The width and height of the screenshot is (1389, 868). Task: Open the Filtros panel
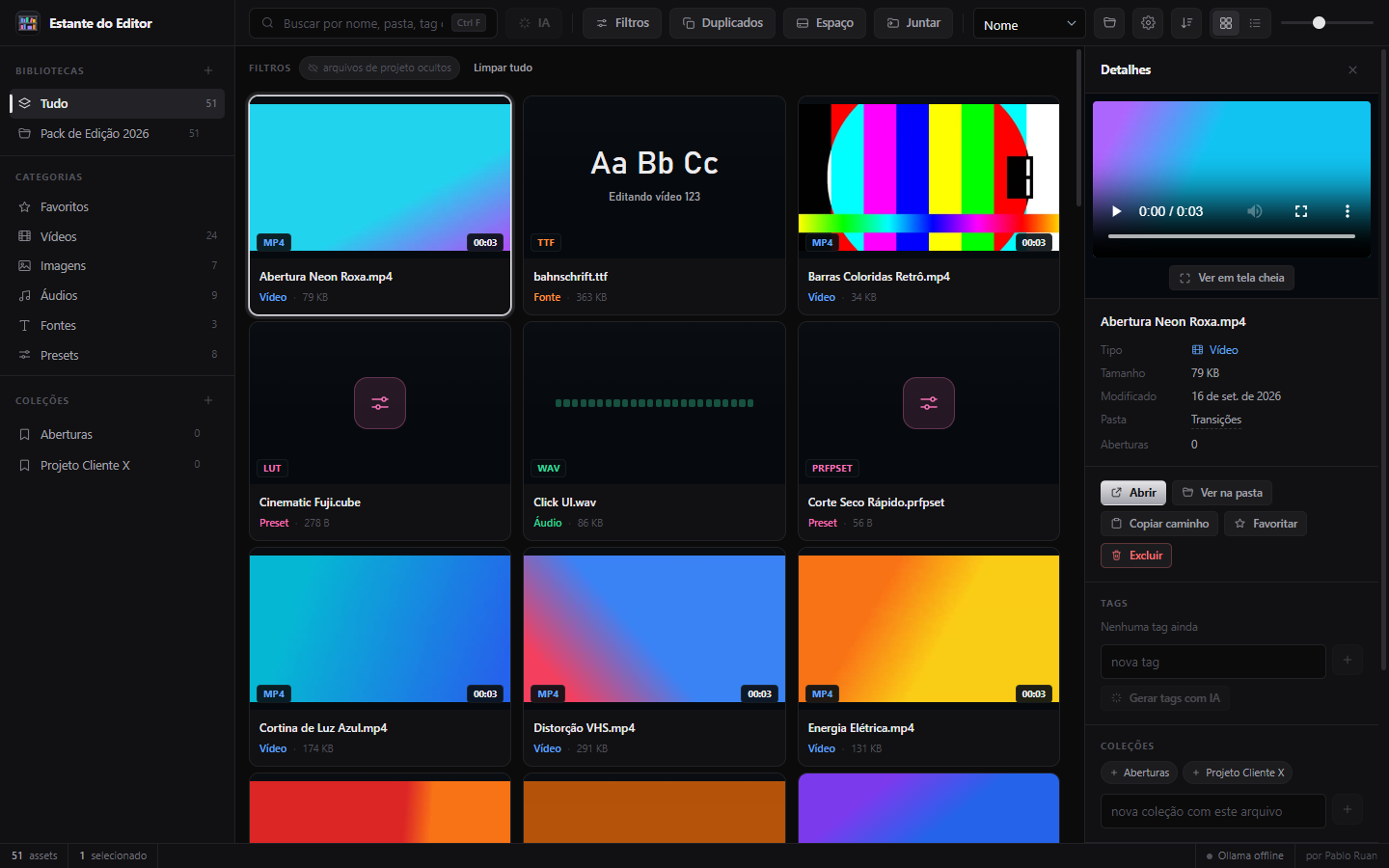pyautogui.click(x=622, y=23)
